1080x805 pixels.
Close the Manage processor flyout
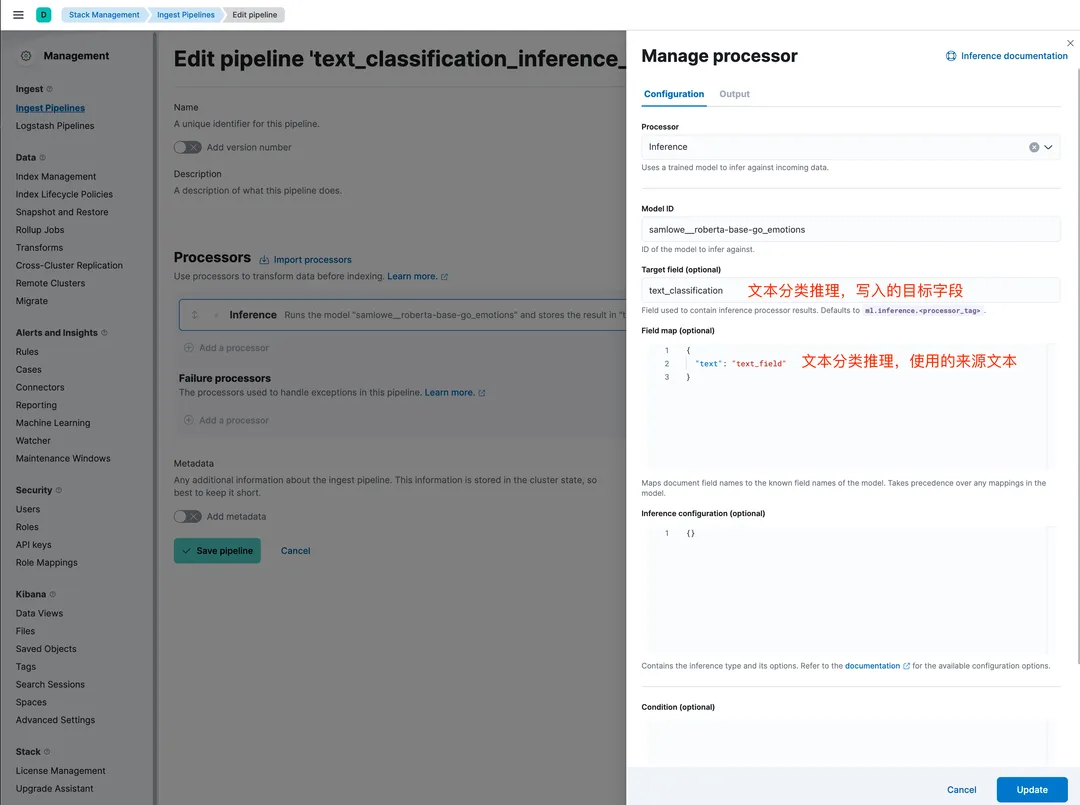pyautogui.click(x=1070, y=43)
